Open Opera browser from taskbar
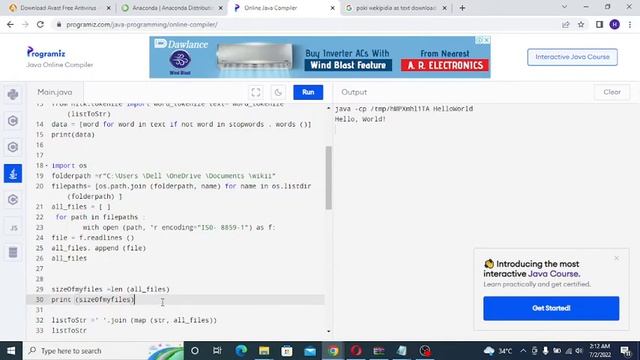 coord(356,351)
